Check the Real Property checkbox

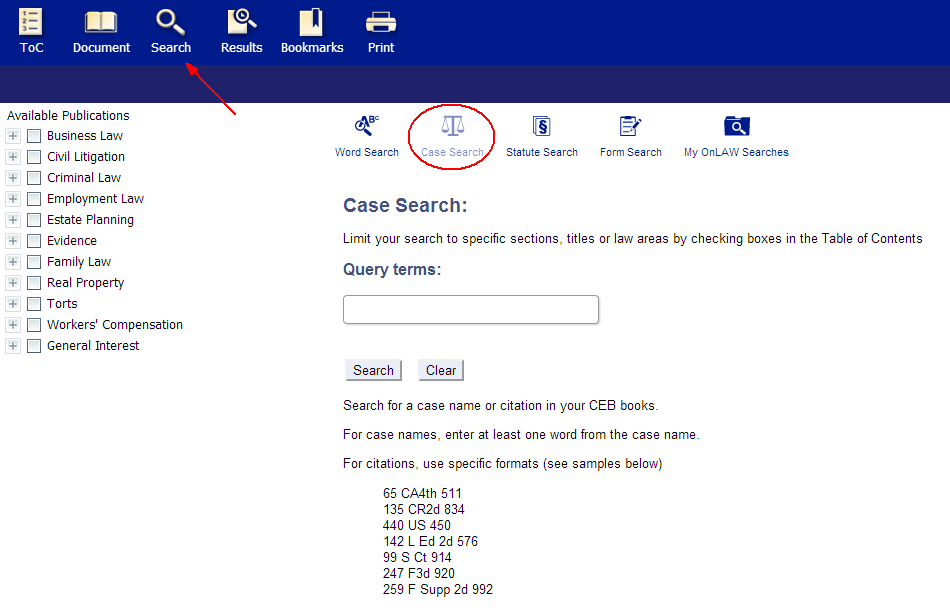(x=34, y=283)
